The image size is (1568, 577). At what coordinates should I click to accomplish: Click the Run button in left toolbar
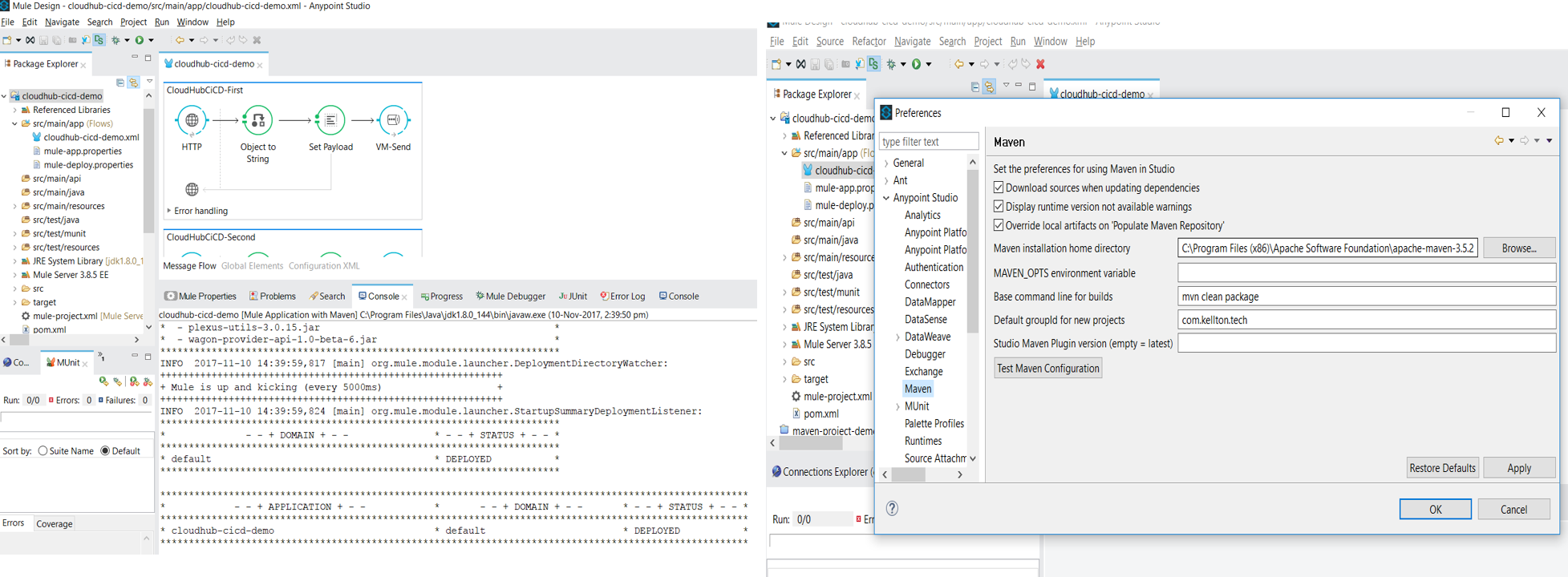pos(140,40)
